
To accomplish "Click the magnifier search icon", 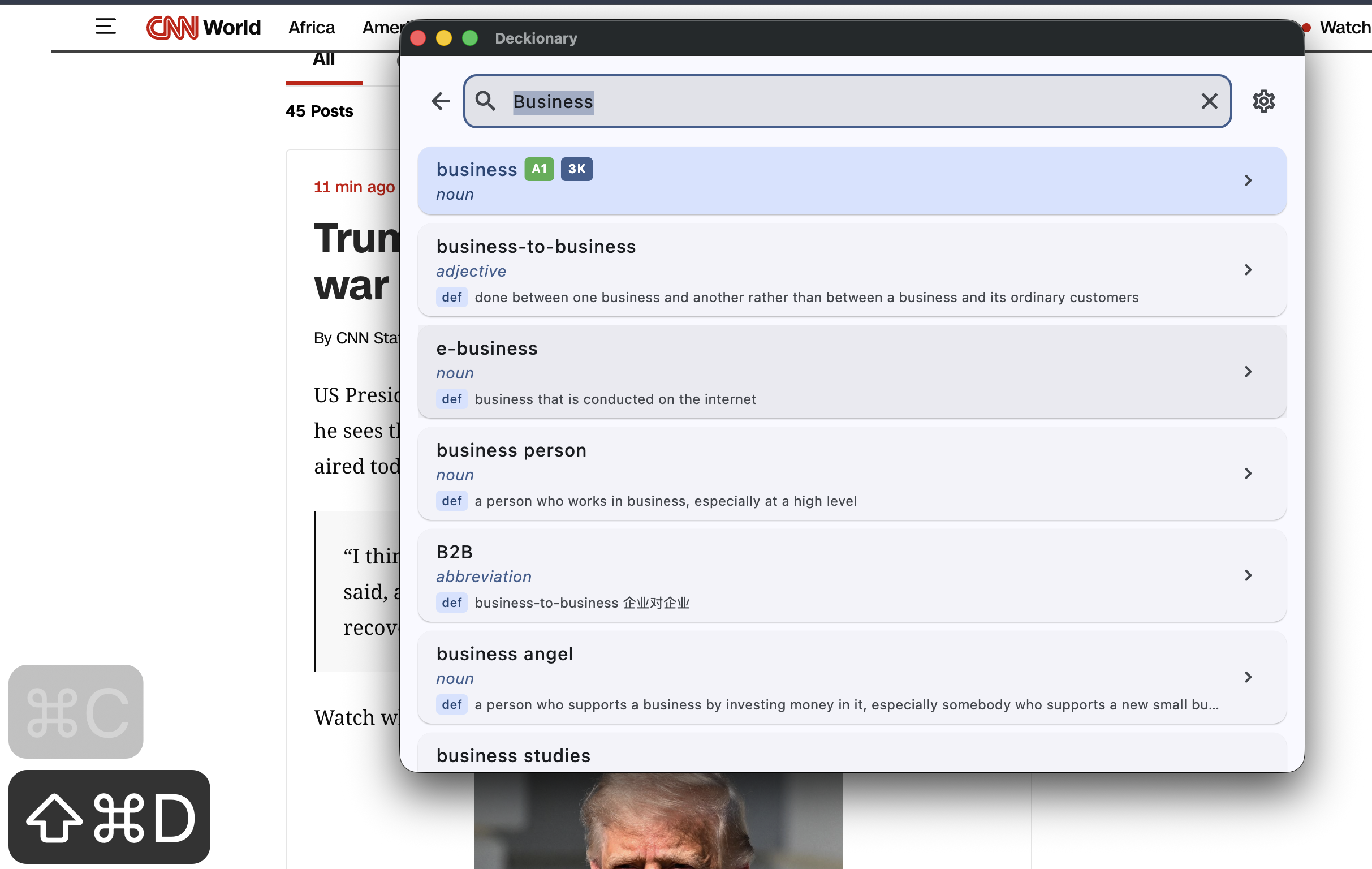I will point(485,101).
